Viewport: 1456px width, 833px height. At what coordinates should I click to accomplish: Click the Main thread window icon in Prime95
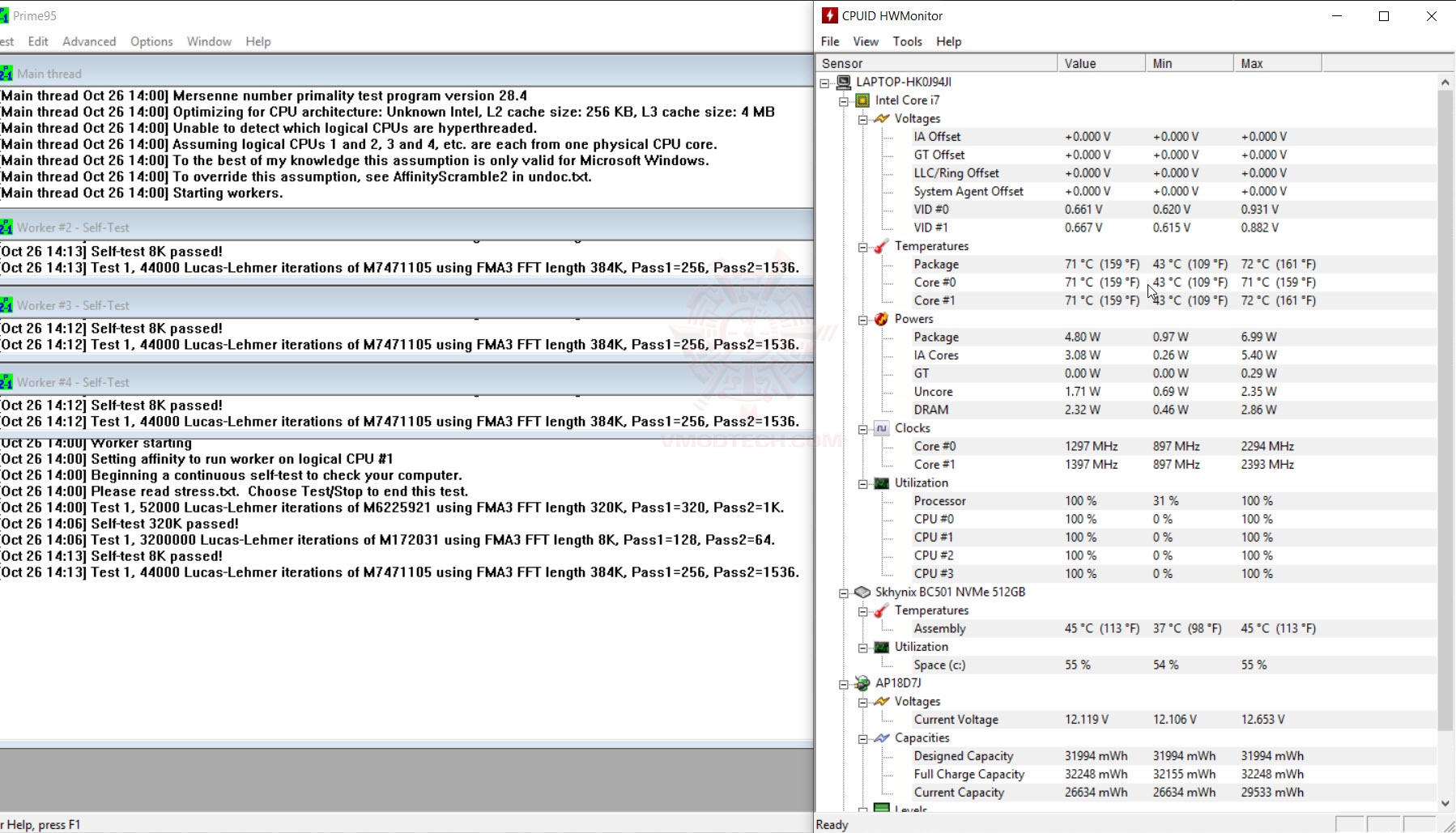(x=6, y=74)
